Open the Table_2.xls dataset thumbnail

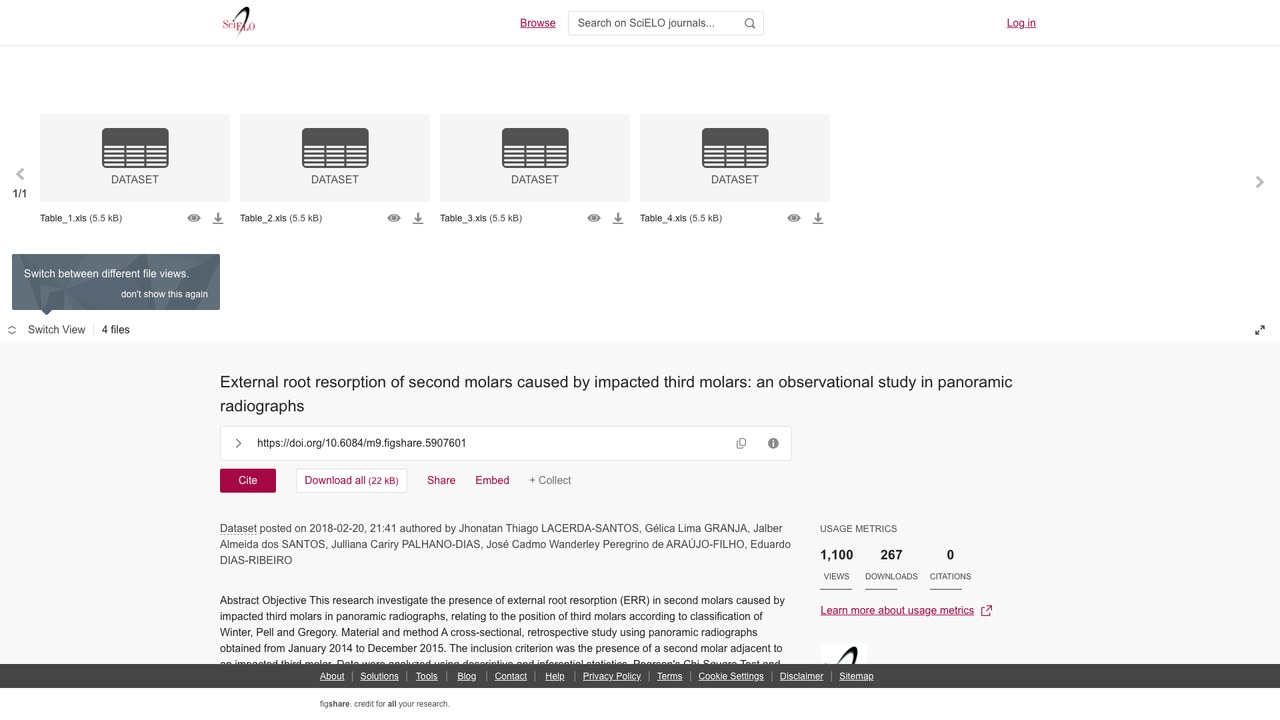335,158
